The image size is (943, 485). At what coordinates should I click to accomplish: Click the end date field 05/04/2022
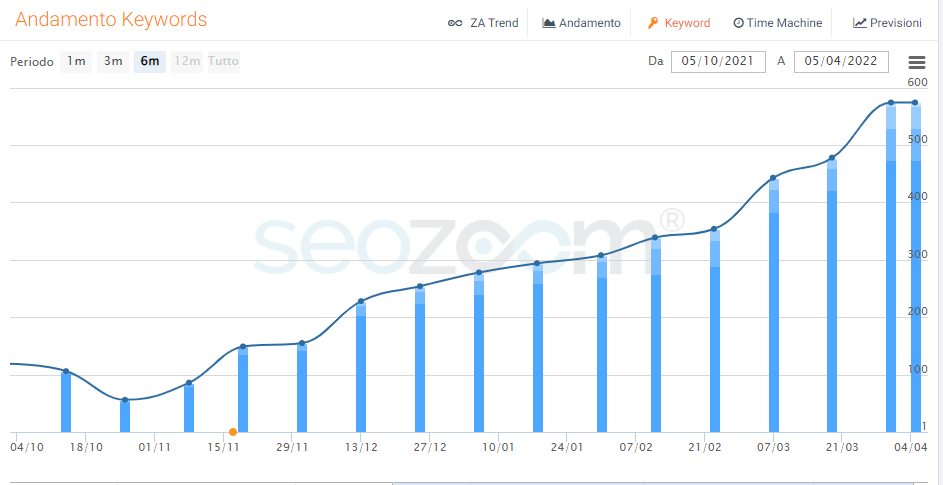coord(841,62)
